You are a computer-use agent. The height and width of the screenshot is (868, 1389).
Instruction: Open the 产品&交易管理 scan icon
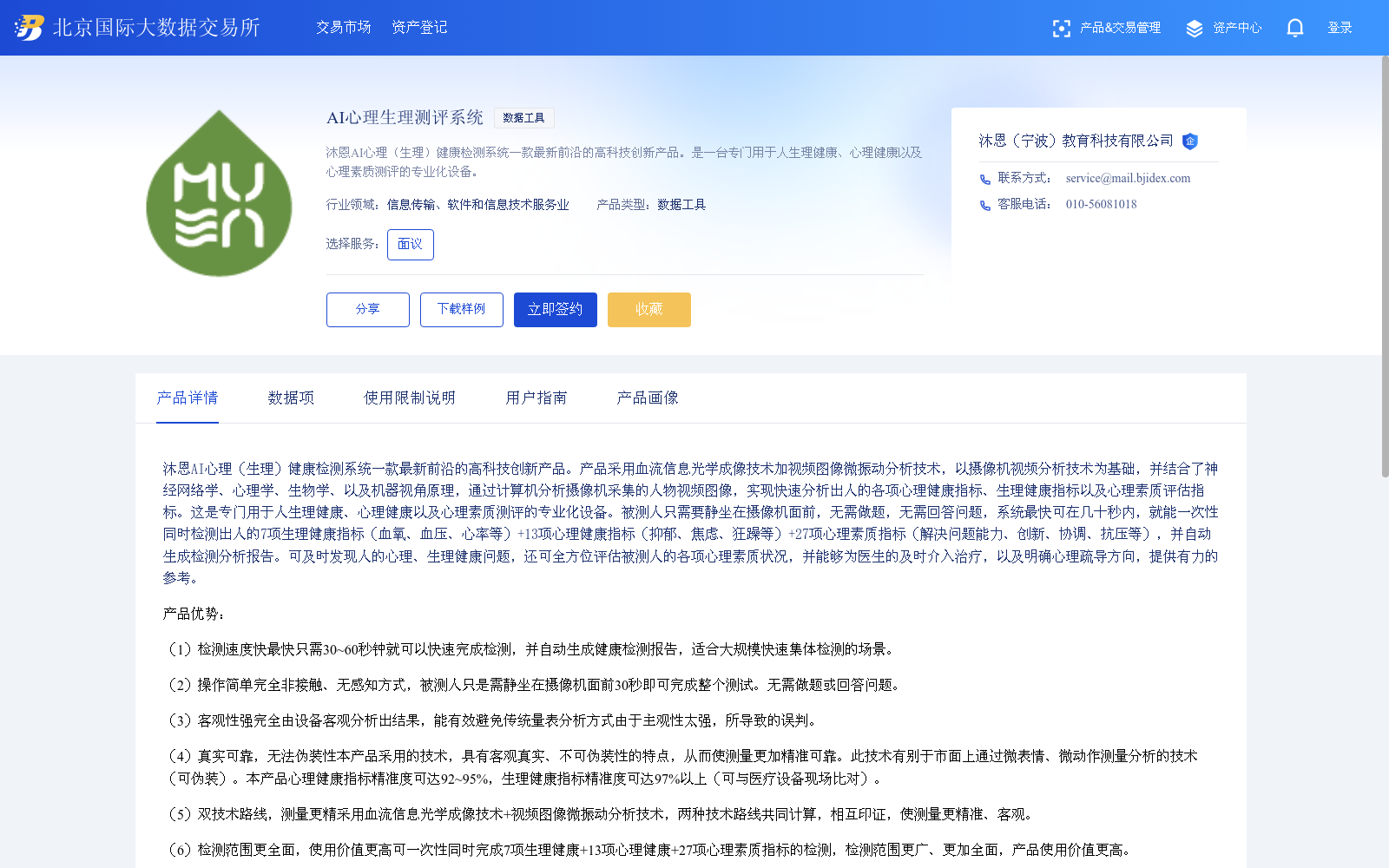(1061, 29)
